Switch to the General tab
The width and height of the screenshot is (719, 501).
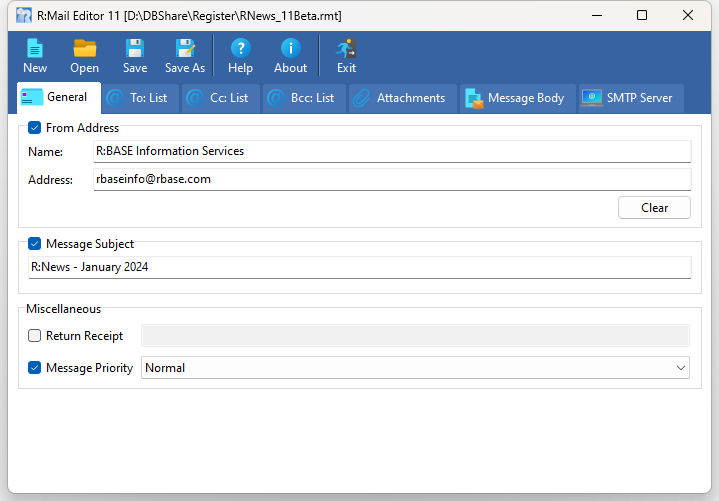pyautogui.click(x=59, y=97)
